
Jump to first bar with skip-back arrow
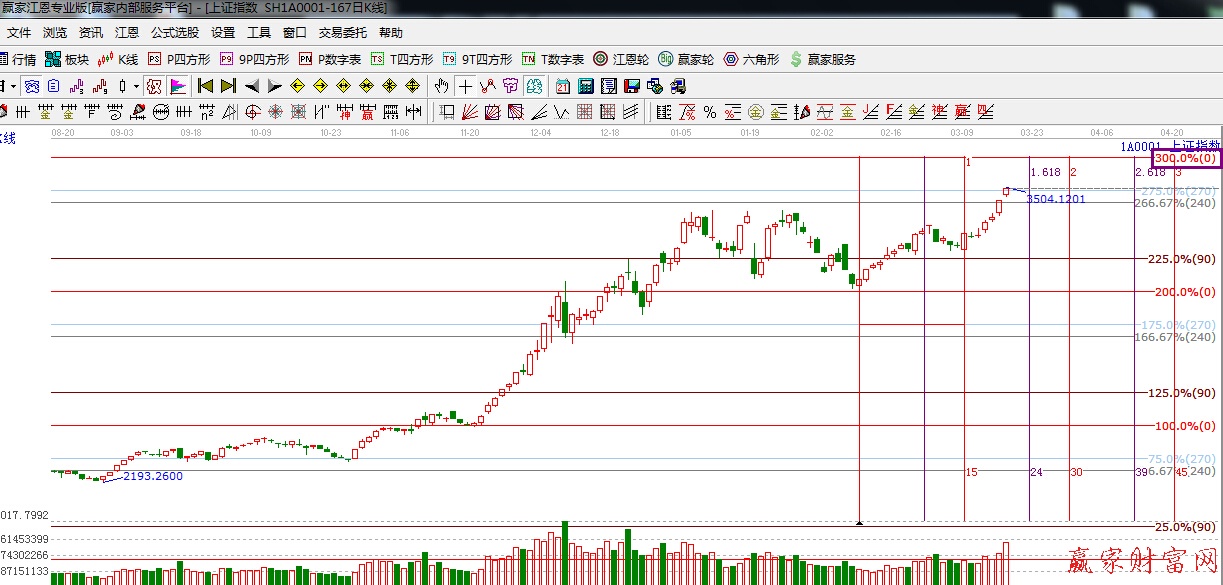pos(206,86)
